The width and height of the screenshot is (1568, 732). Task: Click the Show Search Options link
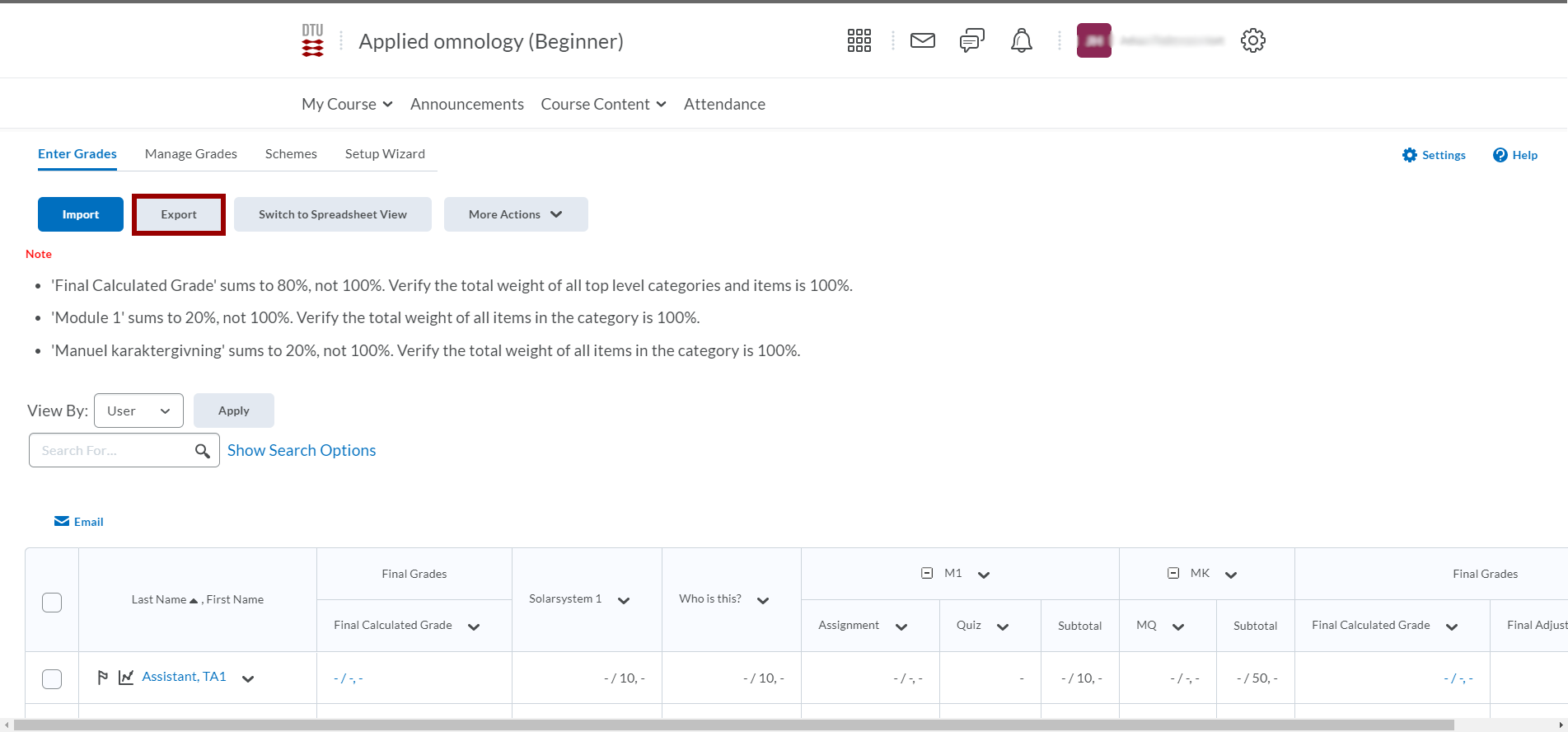[x=302, y=450]
